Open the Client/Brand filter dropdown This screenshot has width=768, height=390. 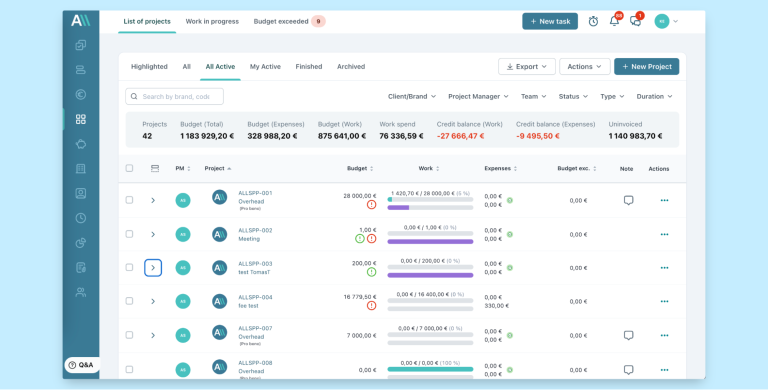tap(412, 97)
